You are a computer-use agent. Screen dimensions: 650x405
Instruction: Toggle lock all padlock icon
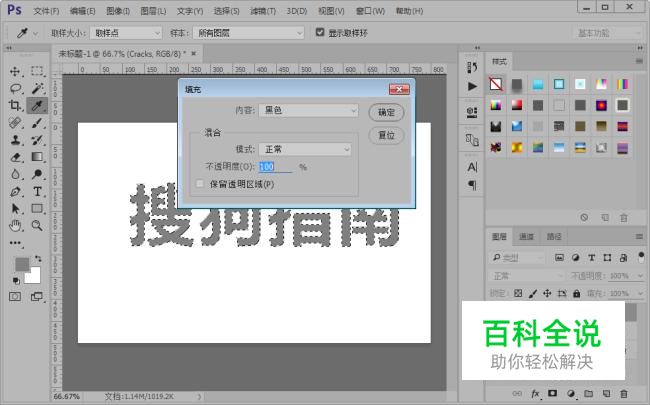tap(577, 293)
